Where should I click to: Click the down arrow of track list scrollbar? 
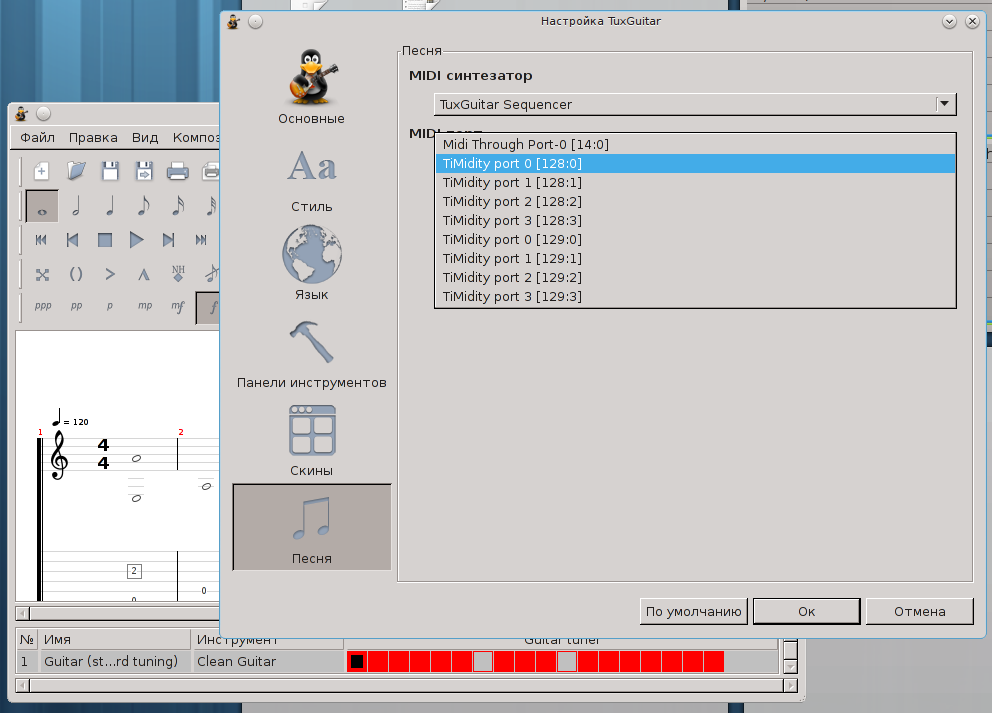coord(790,667)
